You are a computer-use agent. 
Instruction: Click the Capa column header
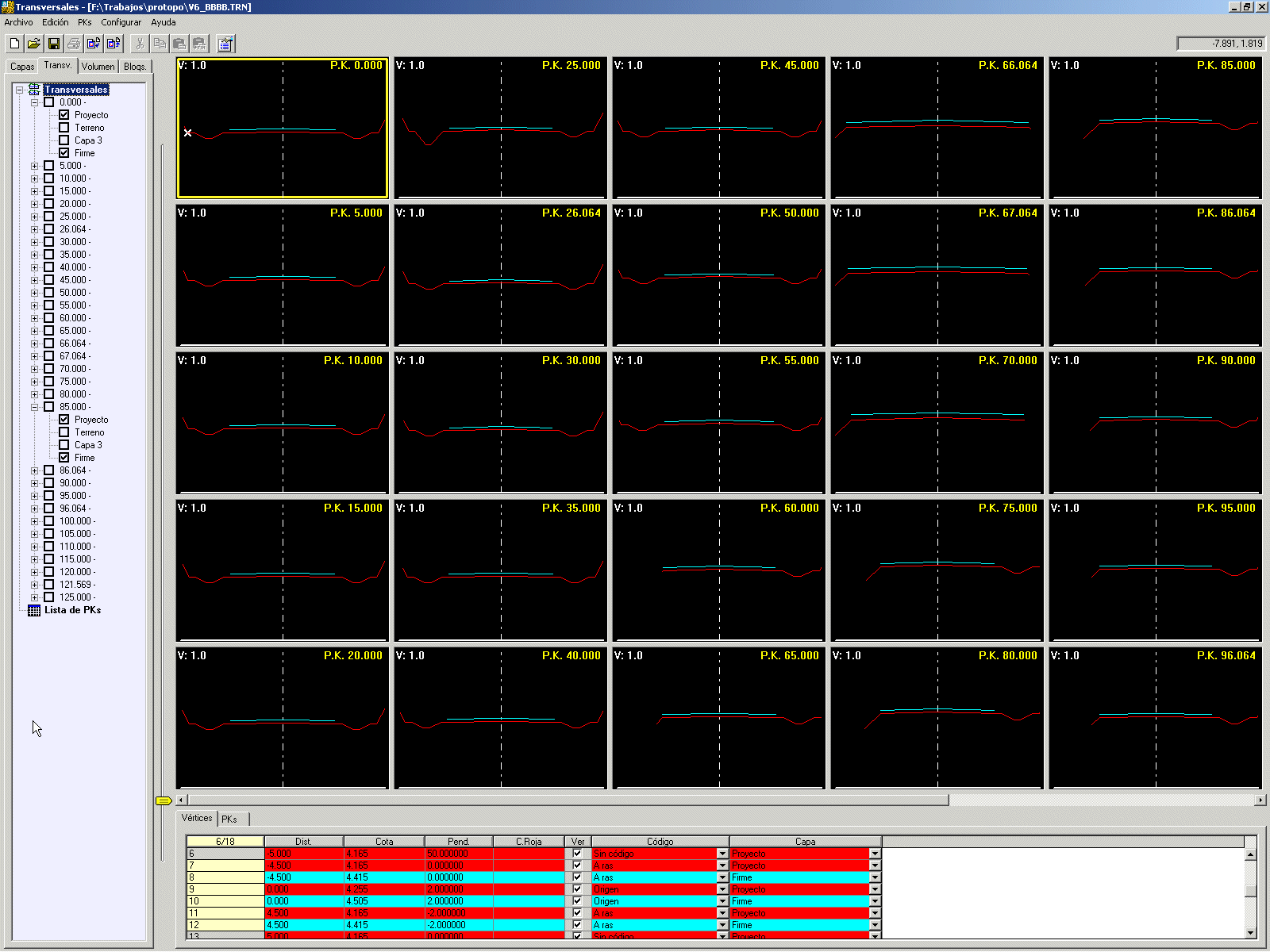pos(805,842)
